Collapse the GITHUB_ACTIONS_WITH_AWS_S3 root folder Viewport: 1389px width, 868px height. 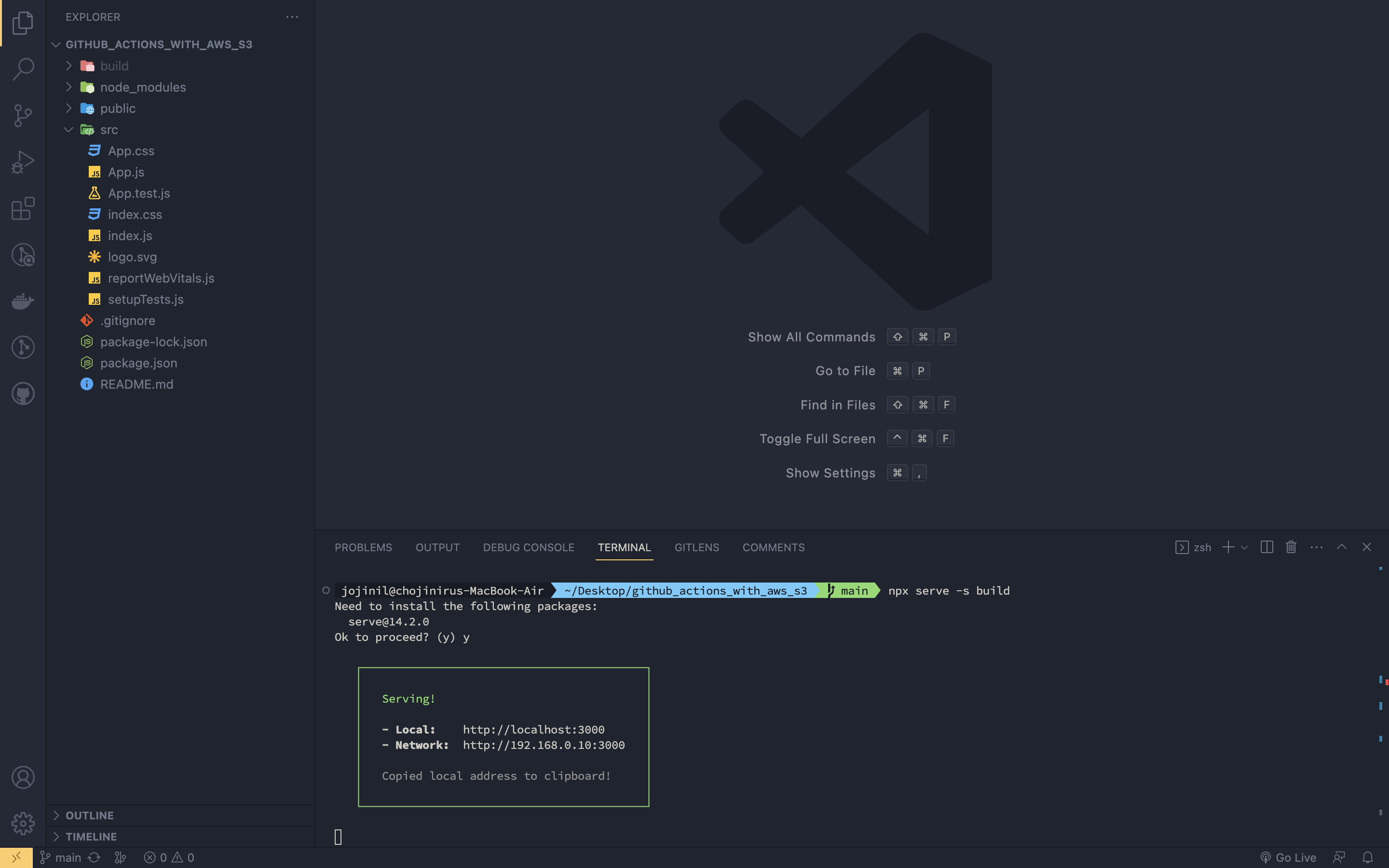coord(180,44)
